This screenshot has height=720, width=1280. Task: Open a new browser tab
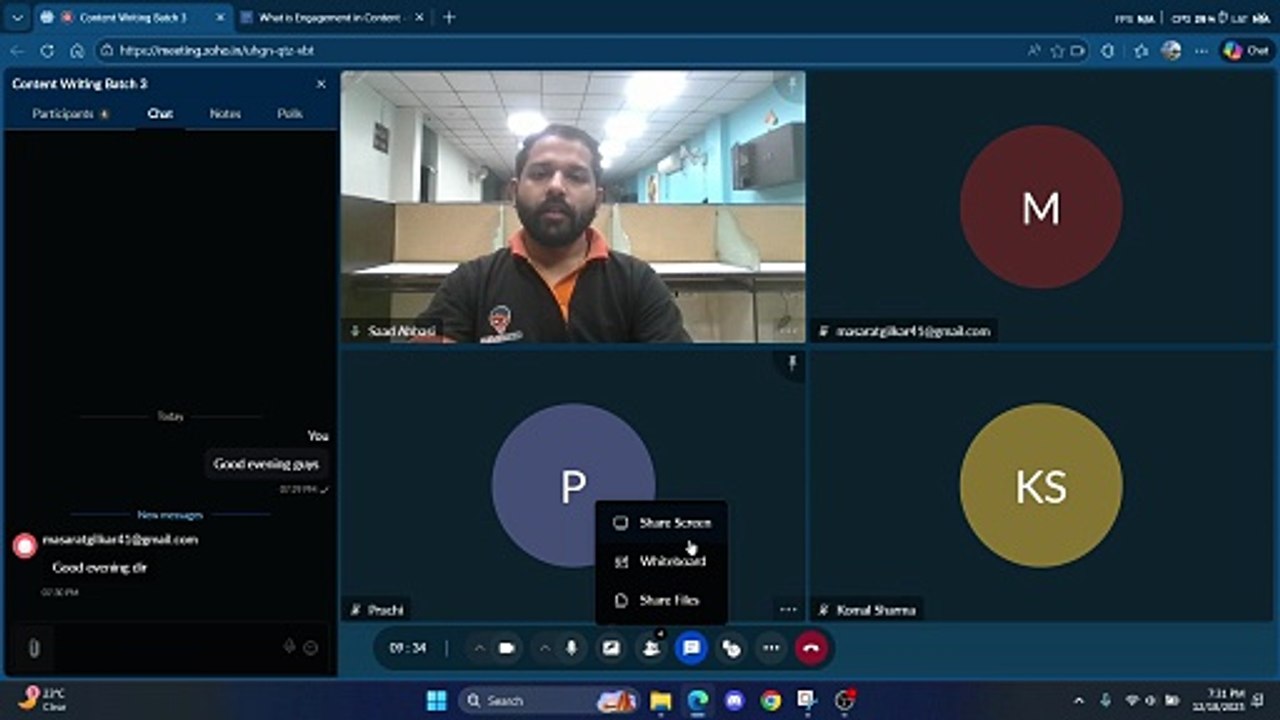tap(449, 18)
